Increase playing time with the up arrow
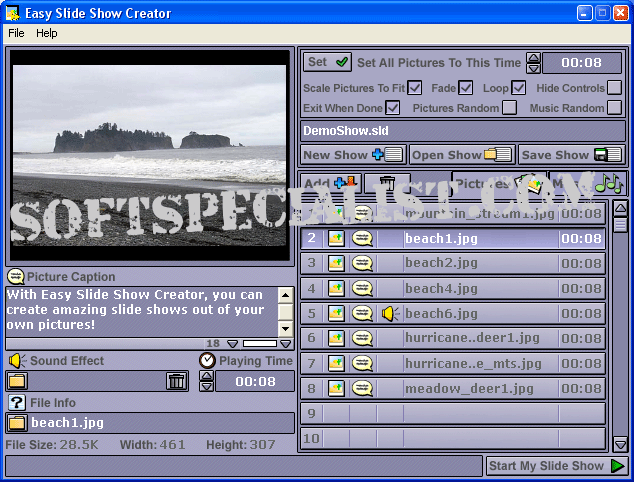This screenshot has height=482, width=634. 207,376
